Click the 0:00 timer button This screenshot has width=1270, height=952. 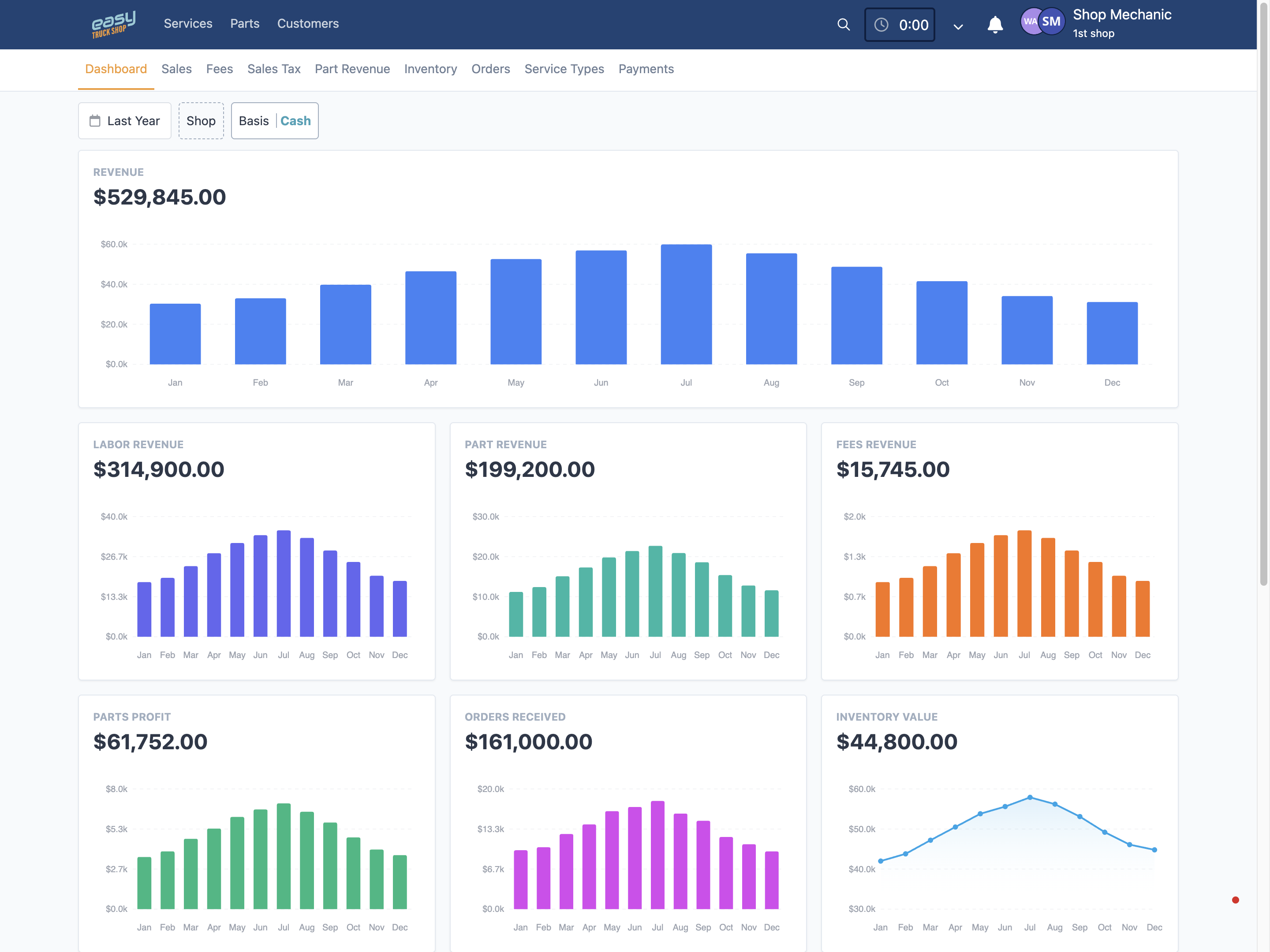(x=899, y=25)
